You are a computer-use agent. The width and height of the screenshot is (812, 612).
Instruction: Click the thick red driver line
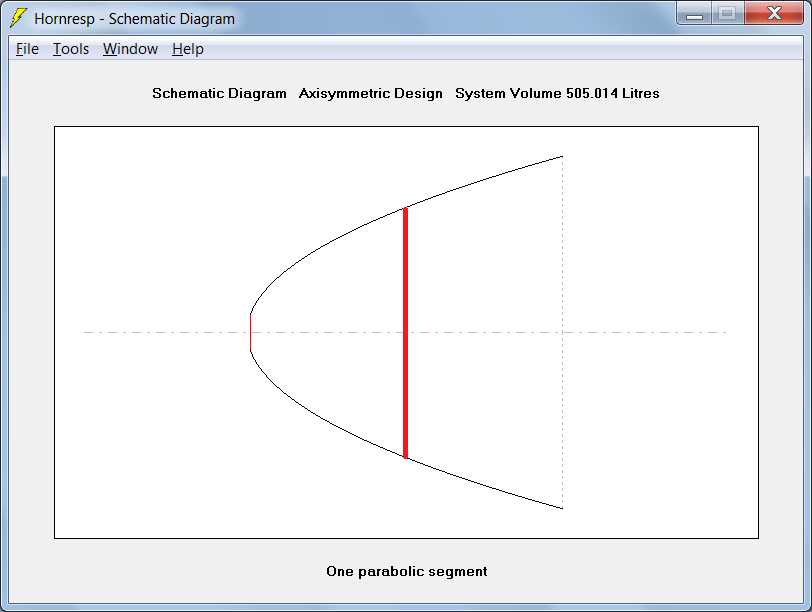(405, 332)
